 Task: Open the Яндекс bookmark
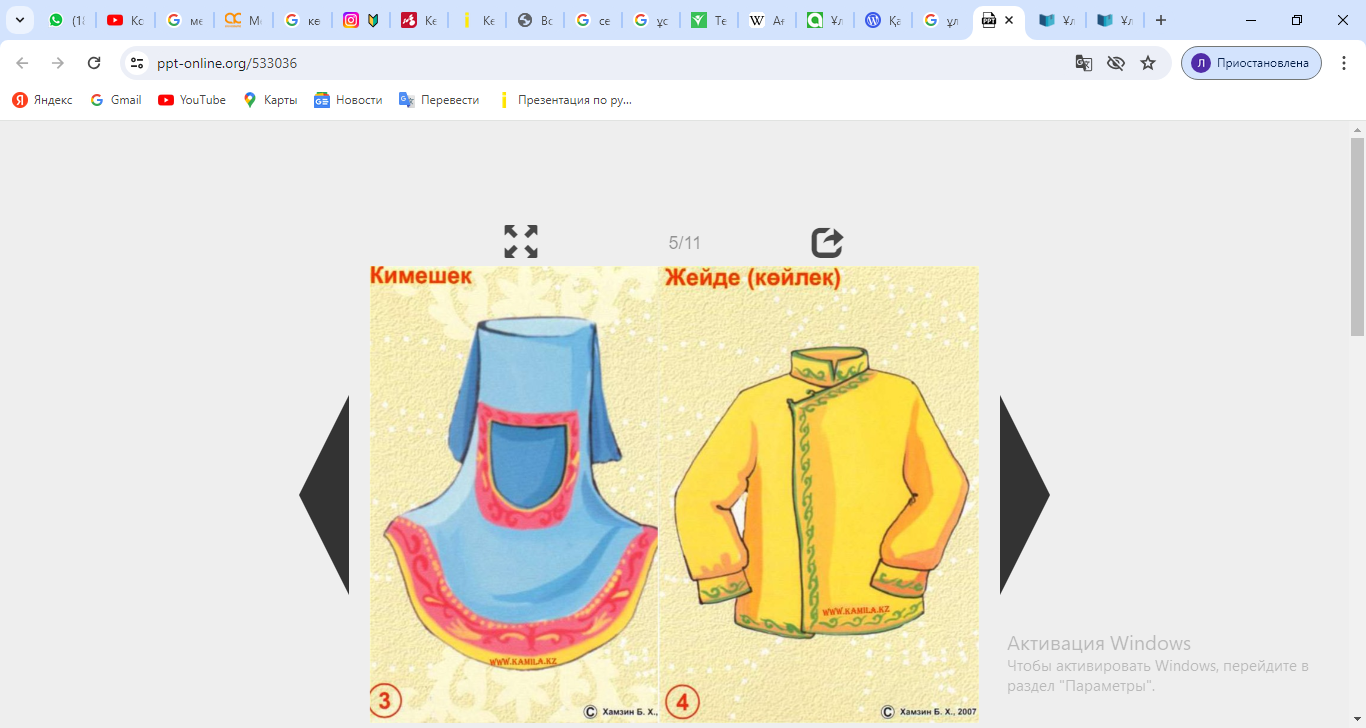click(x=42, y=100)
